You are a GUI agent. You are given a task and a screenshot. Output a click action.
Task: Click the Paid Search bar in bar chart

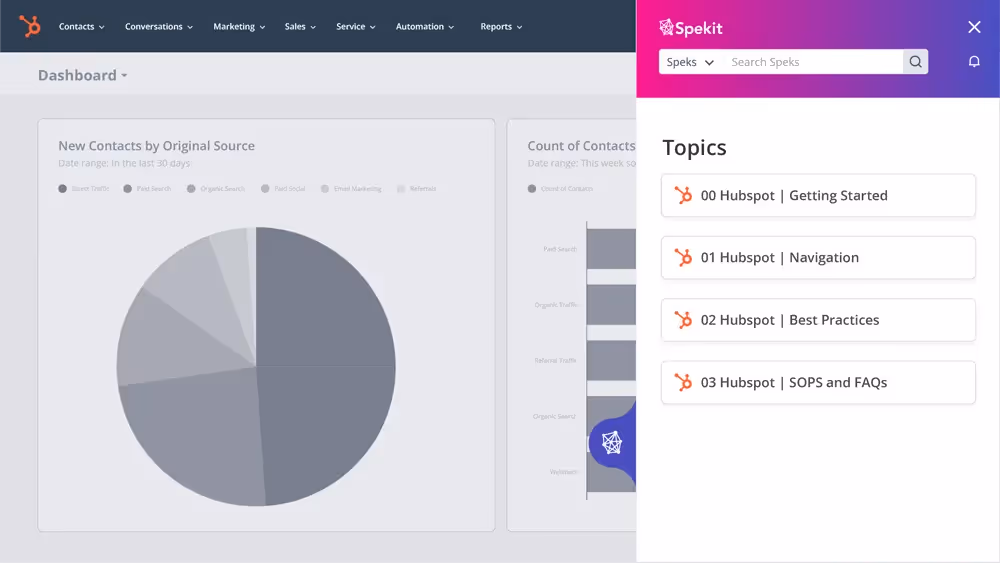[611, 249]
